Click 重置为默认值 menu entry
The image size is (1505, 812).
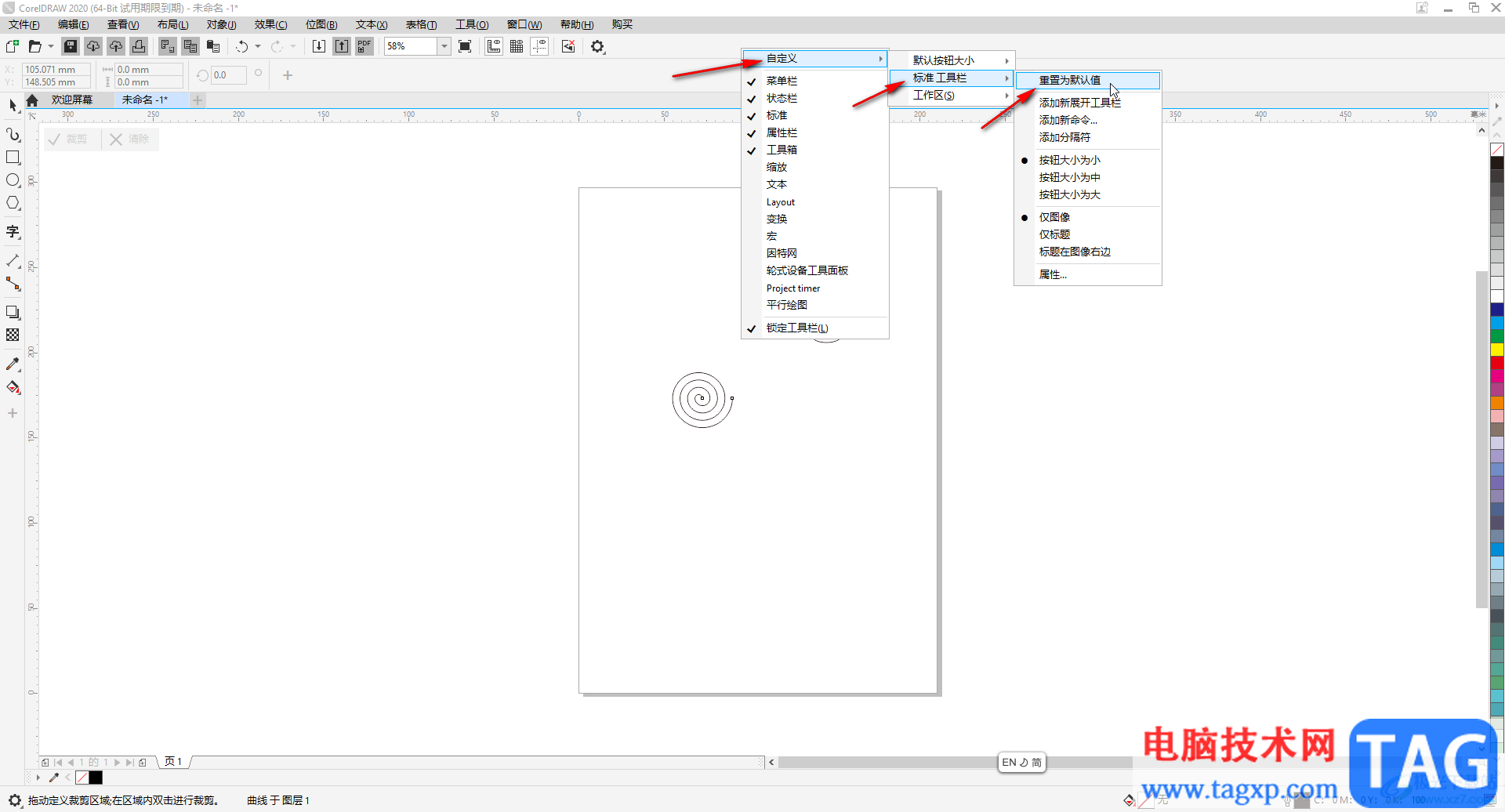tap(1088, 80)
